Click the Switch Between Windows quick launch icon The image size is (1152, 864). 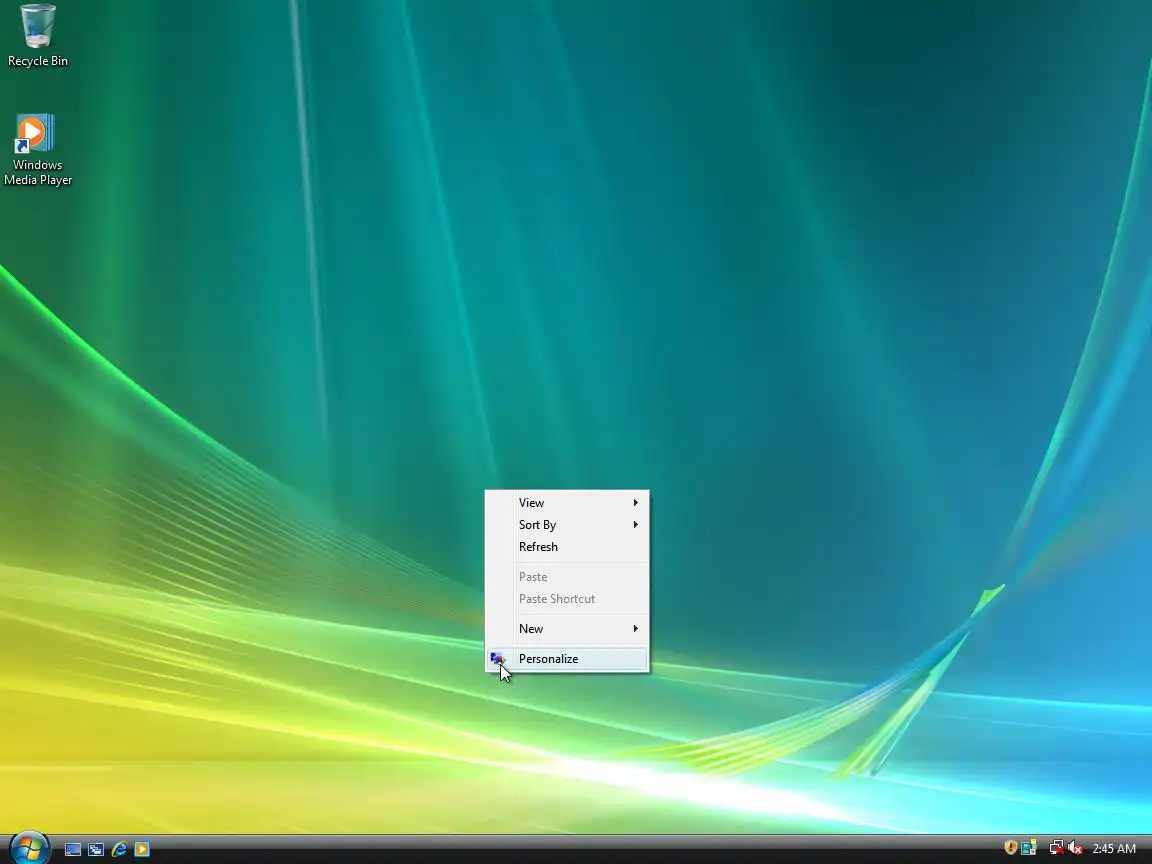click(x=96, y=849)
